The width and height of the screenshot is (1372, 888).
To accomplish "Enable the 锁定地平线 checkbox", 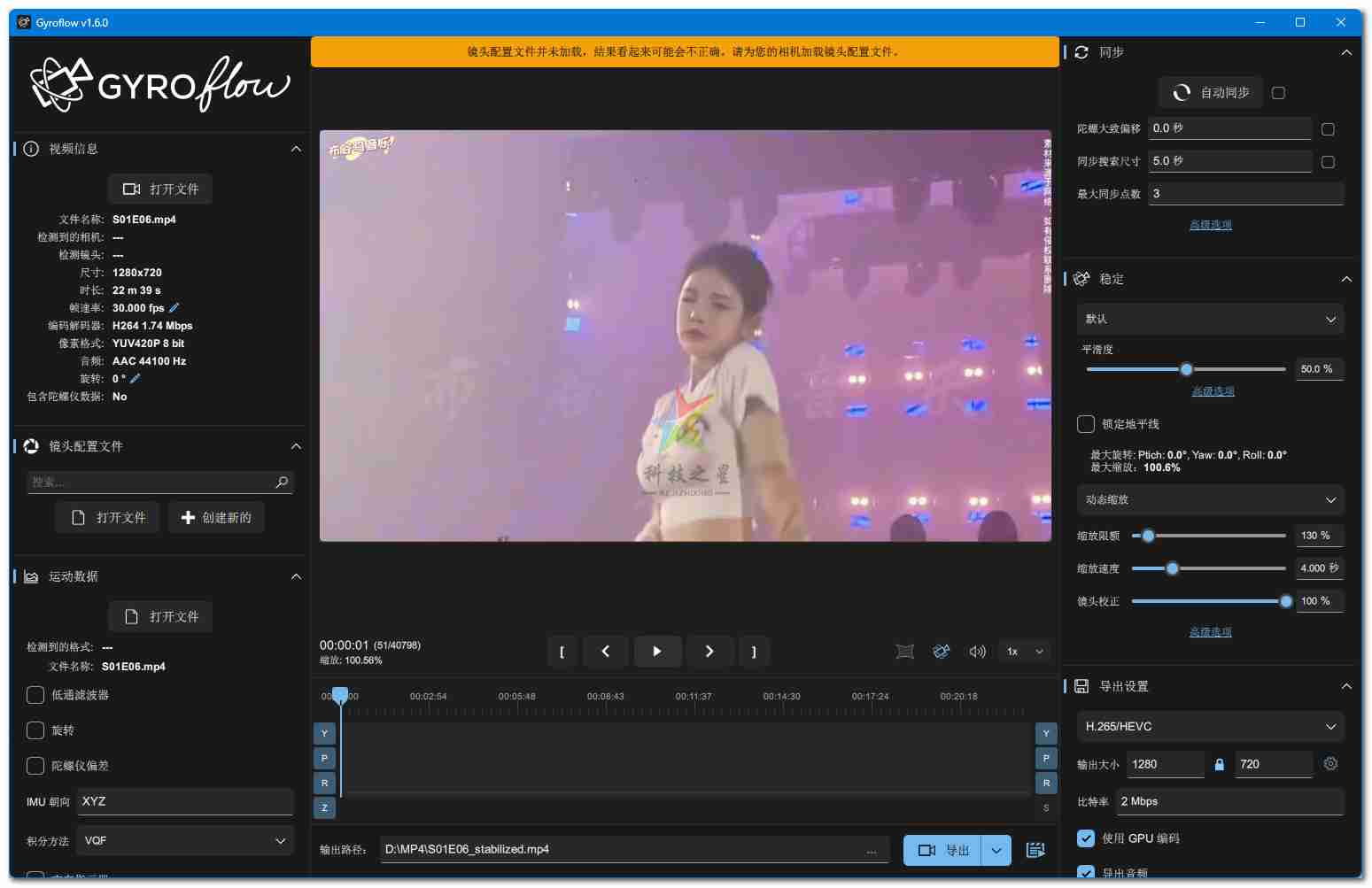I will point(1086,424).
